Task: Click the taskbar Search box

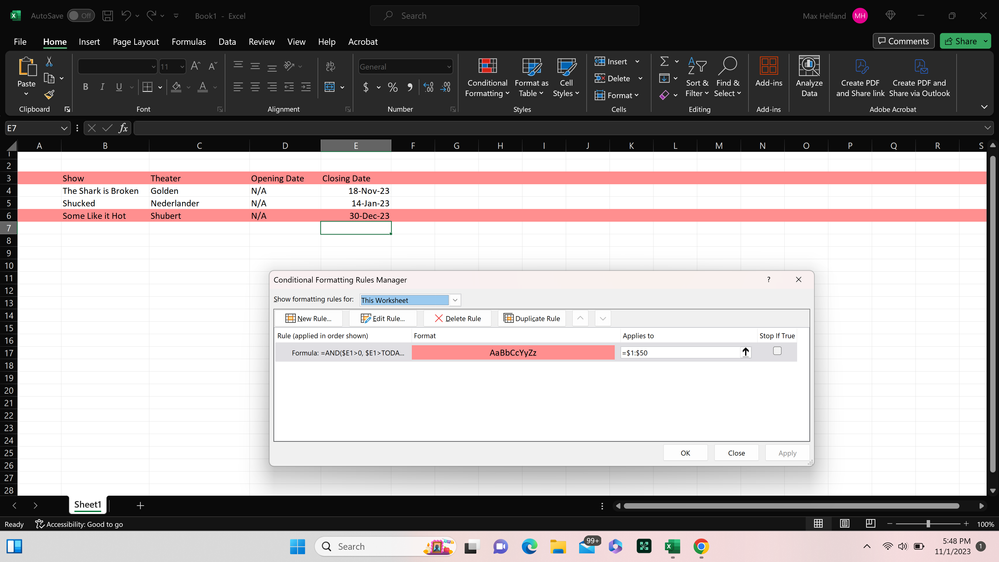Action: pos(384,547)
